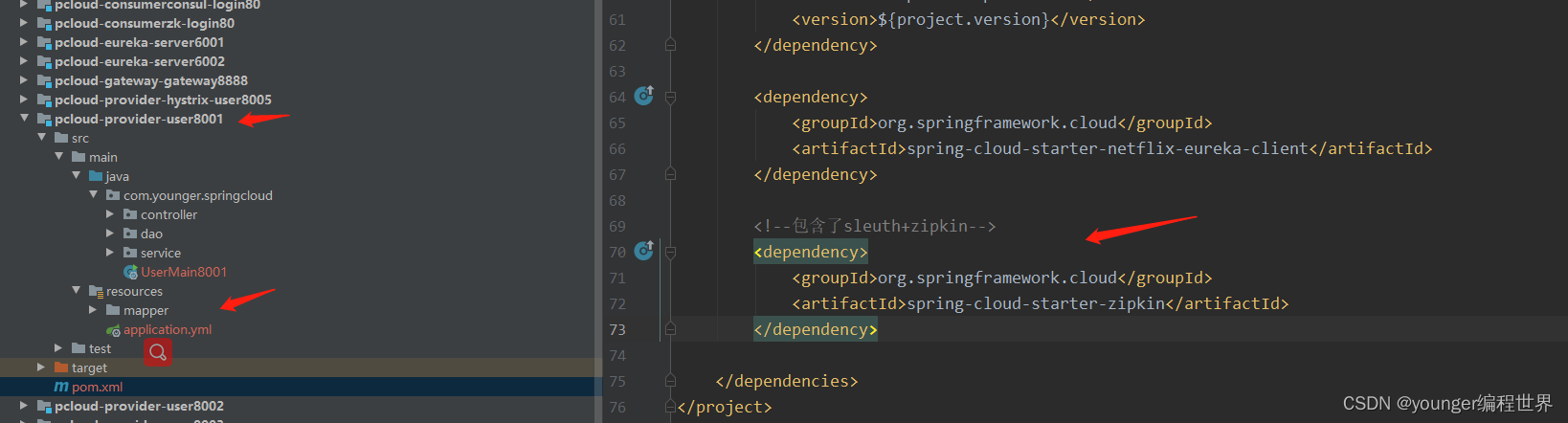Click the module icon of pcloud-gateway-gateway8888
The width and height of the screenshot is (1568, 423).
44,80
